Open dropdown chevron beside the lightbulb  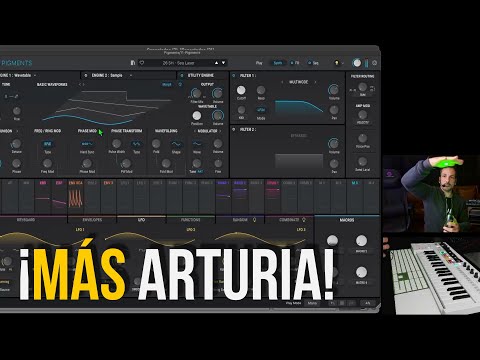click(343, 63)
